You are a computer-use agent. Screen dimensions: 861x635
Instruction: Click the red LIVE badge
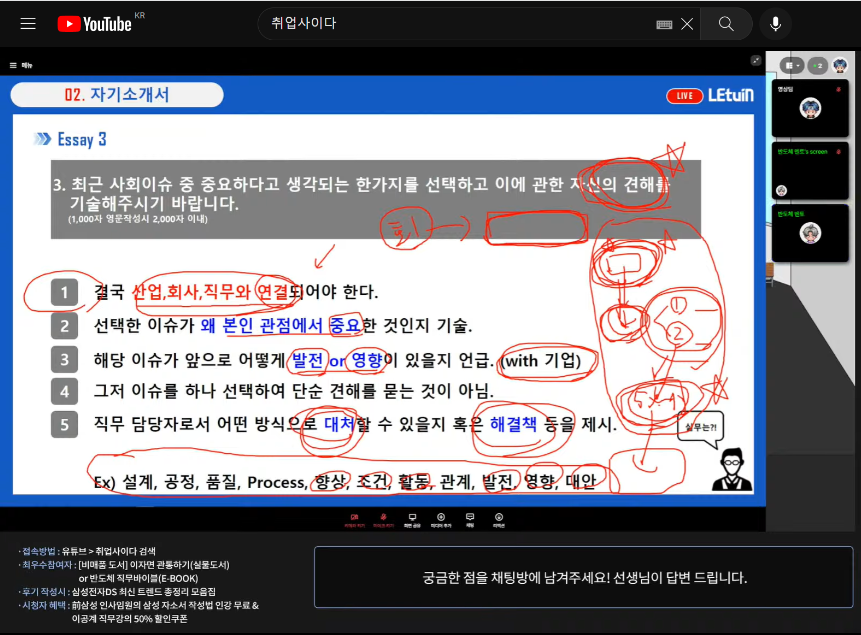684,96
